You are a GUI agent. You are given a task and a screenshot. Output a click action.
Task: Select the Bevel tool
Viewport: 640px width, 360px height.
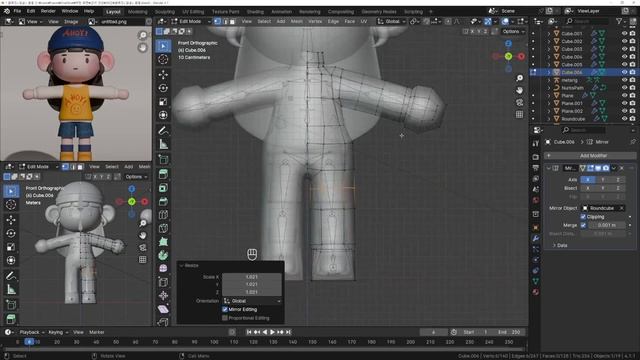click(x=163, y=201)
